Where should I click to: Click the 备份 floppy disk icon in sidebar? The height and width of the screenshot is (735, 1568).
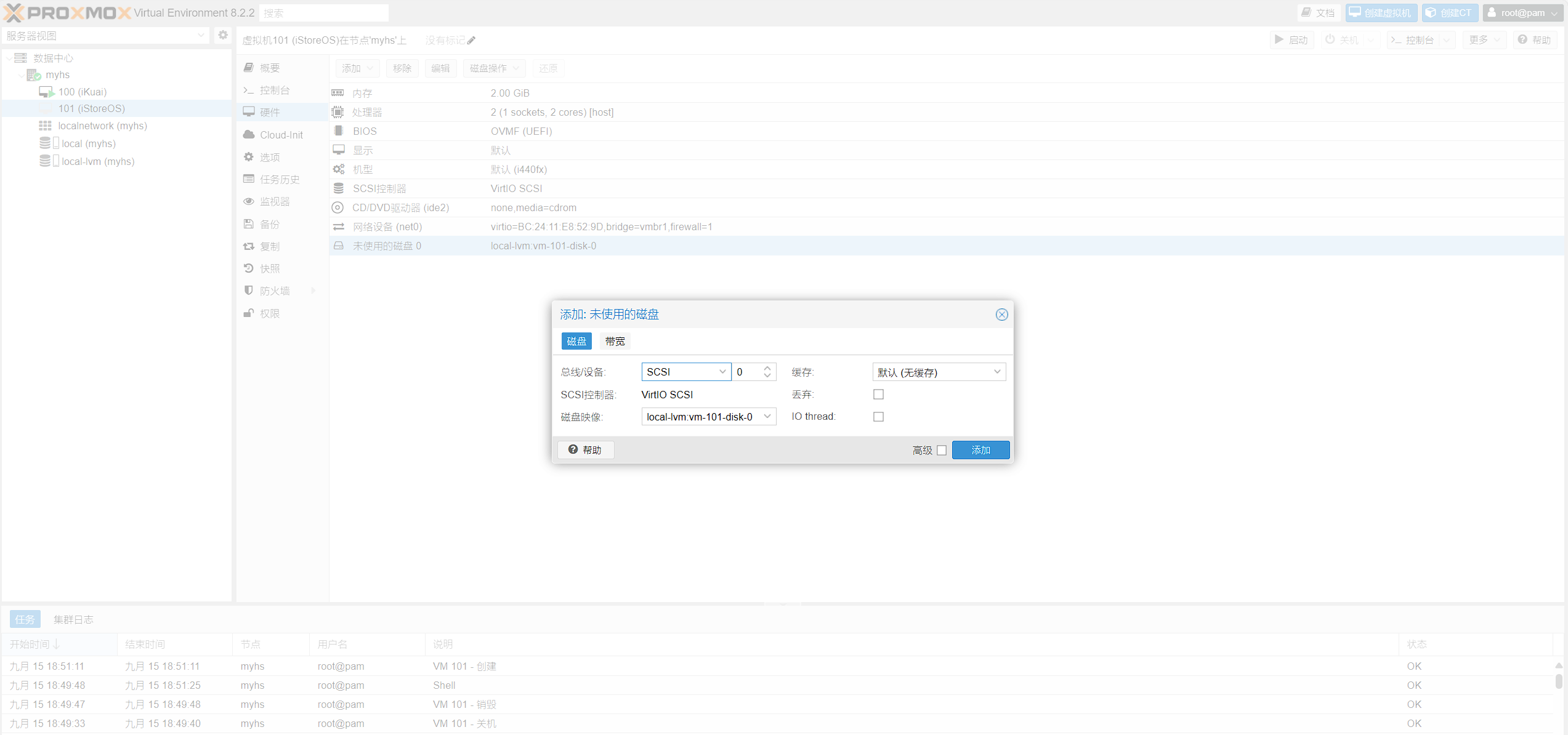(x=249, y=224)
